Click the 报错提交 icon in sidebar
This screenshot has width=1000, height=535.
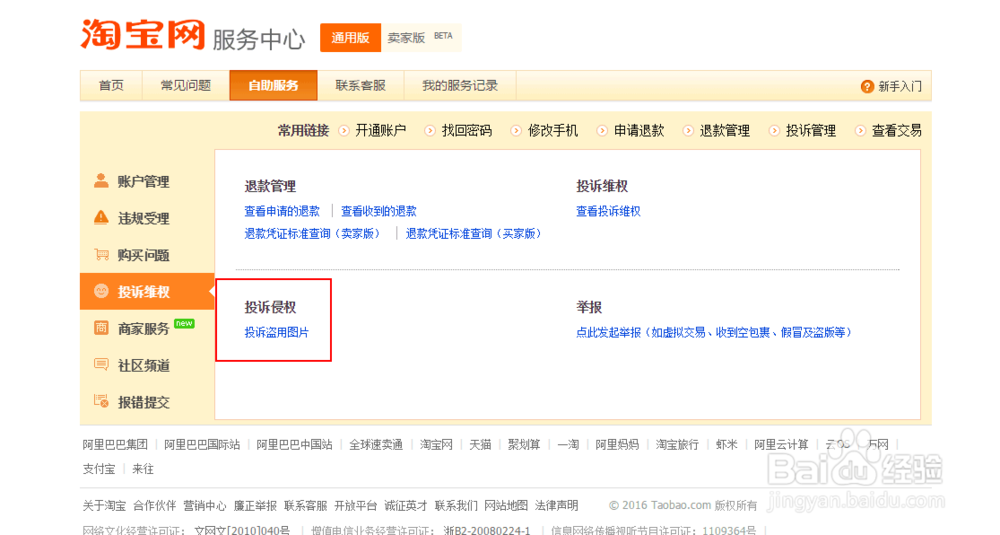101,402
